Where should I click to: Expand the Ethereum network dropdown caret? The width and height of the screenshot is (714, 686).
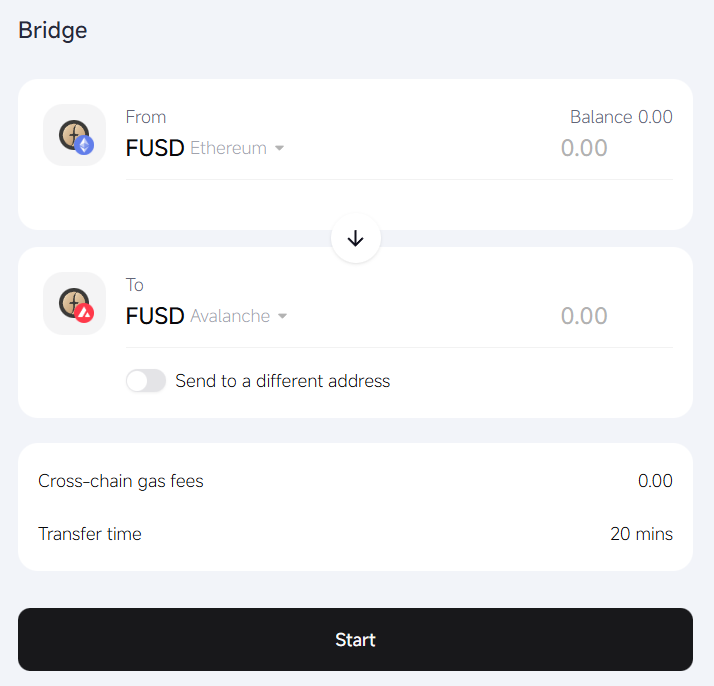tap(280, 148)
